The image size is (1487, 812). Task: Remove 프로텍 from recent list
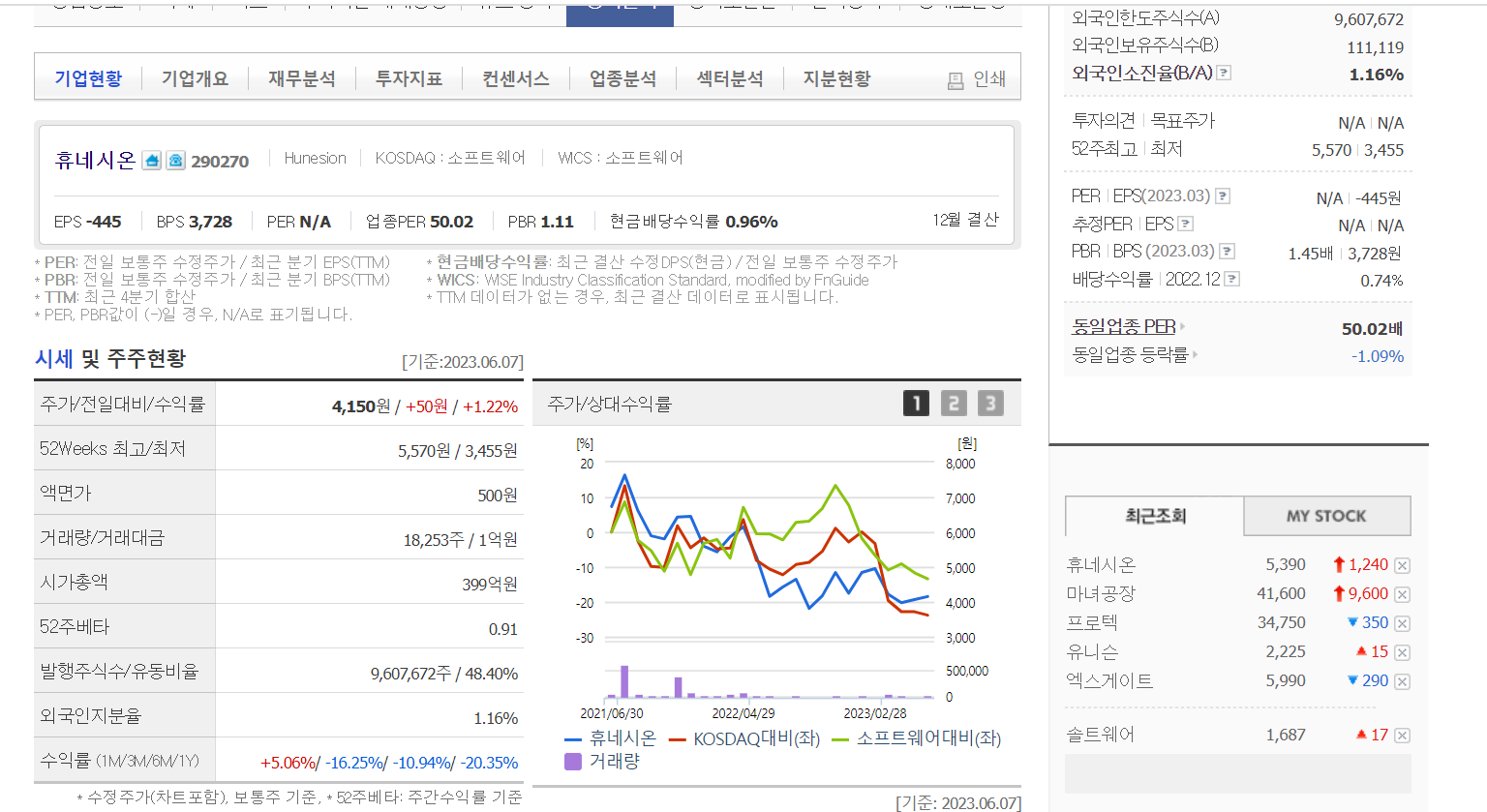[1402, 623]
